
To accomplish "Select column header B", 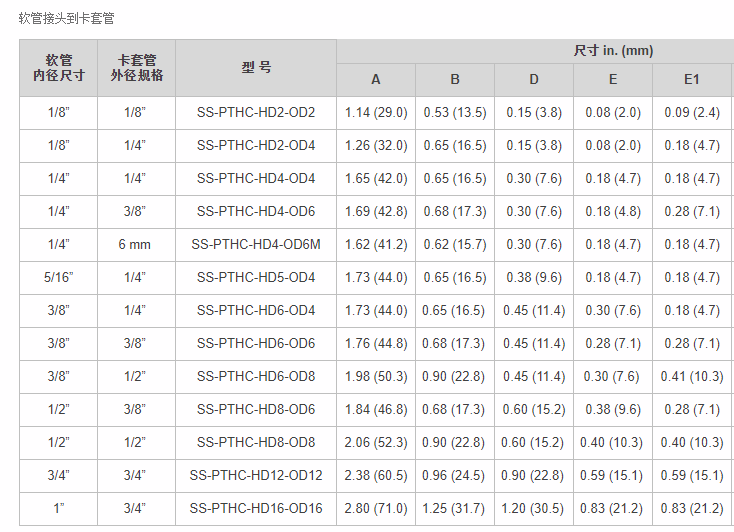I will 455,80.
